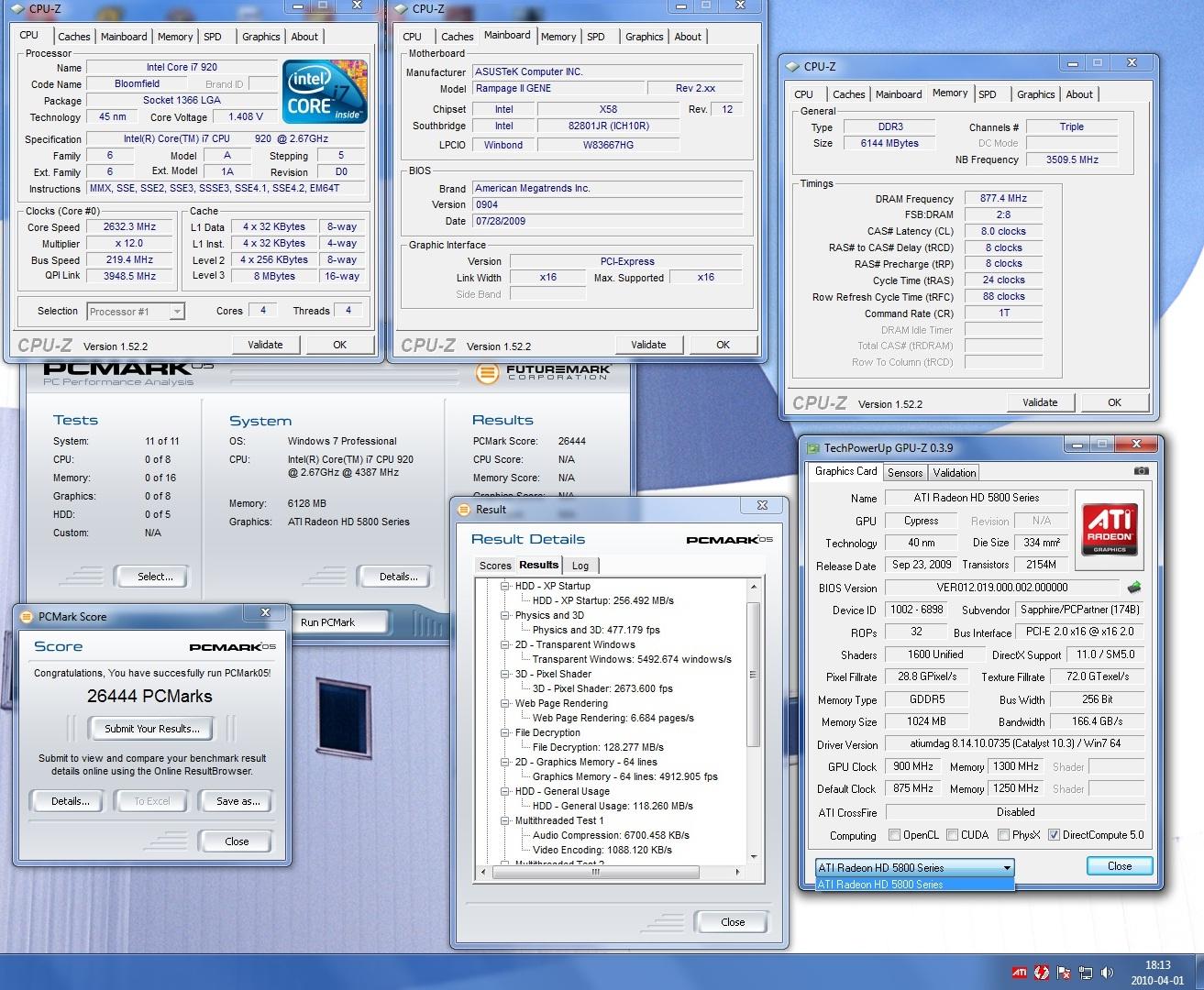The image size is (1204, 990).
Task: Open Caches tab in the CPU-Z CPU window
Action: click(74, 37)
